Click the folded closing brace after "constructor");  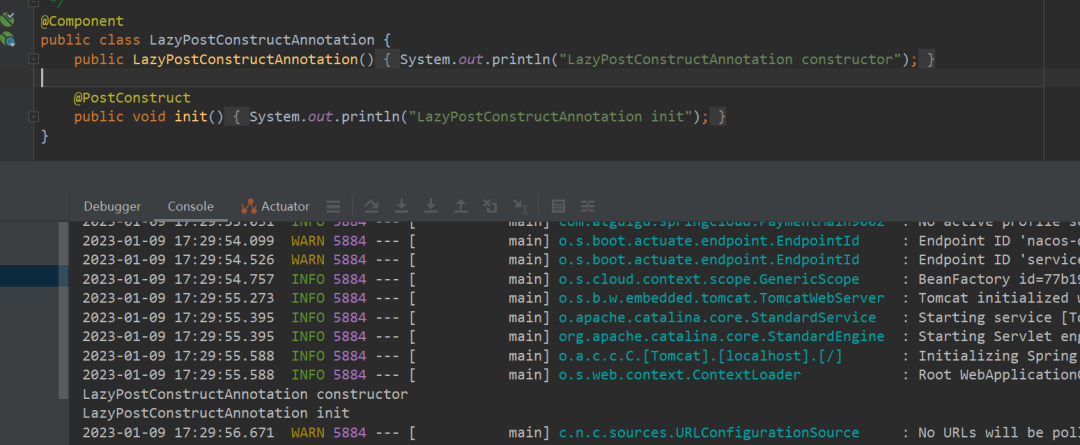pyautogui.click(x=931, y=60)
